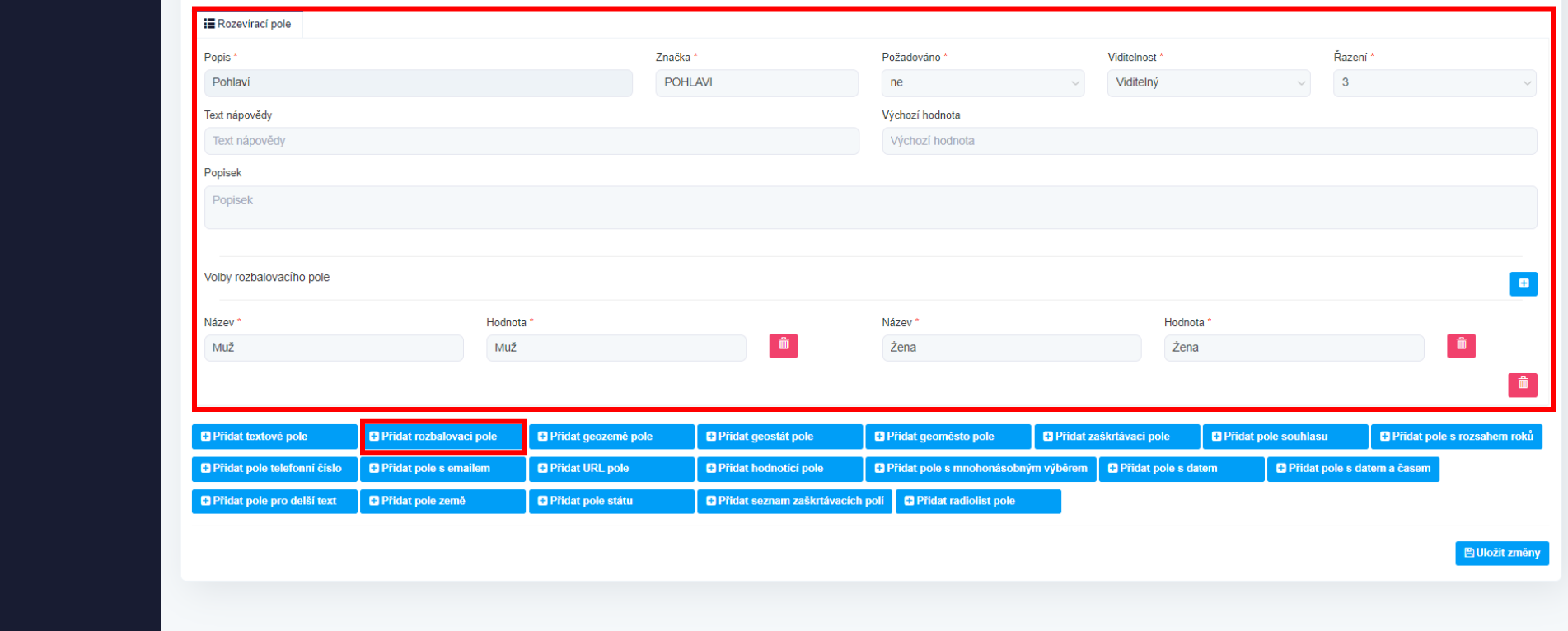Focus the Text nápovědy input
1568x631 pixels.
tap(531, 141)
